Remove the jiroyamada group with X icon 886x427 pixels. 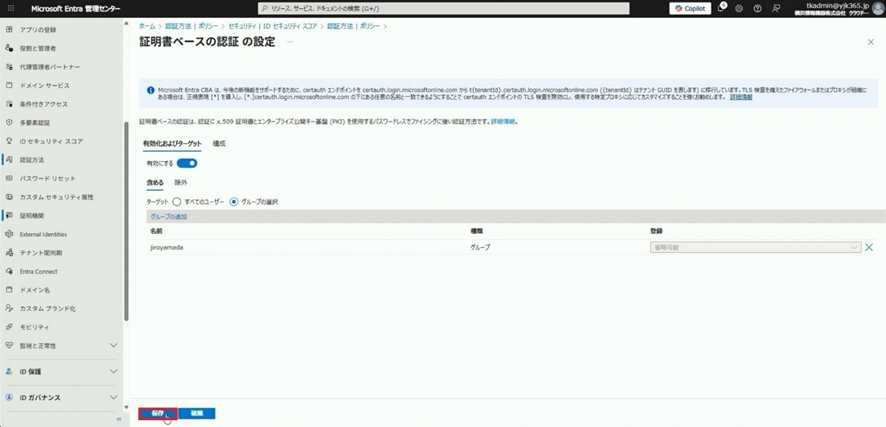point(868,247)
